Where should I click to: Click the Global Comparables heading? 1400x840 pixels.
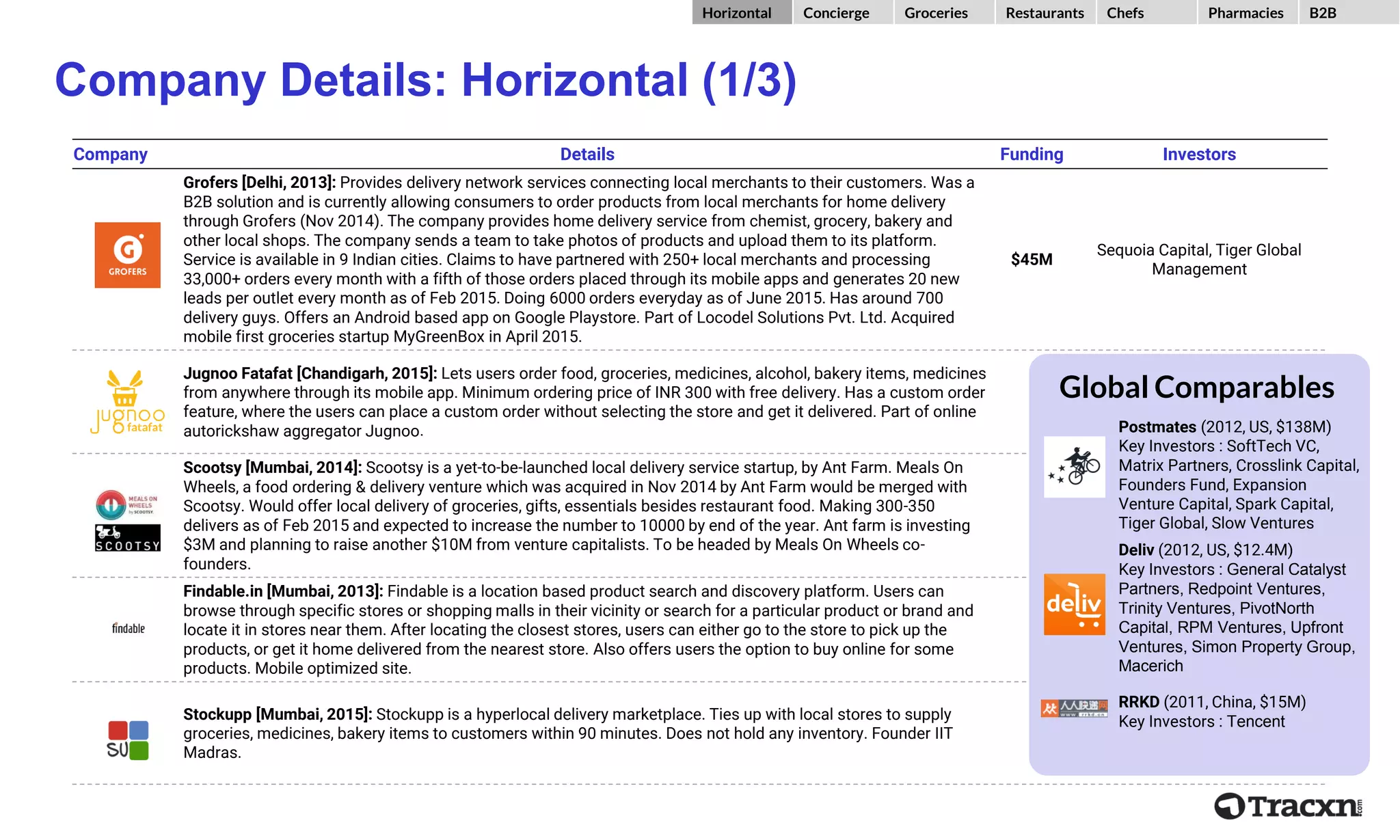click(1196, 388)
